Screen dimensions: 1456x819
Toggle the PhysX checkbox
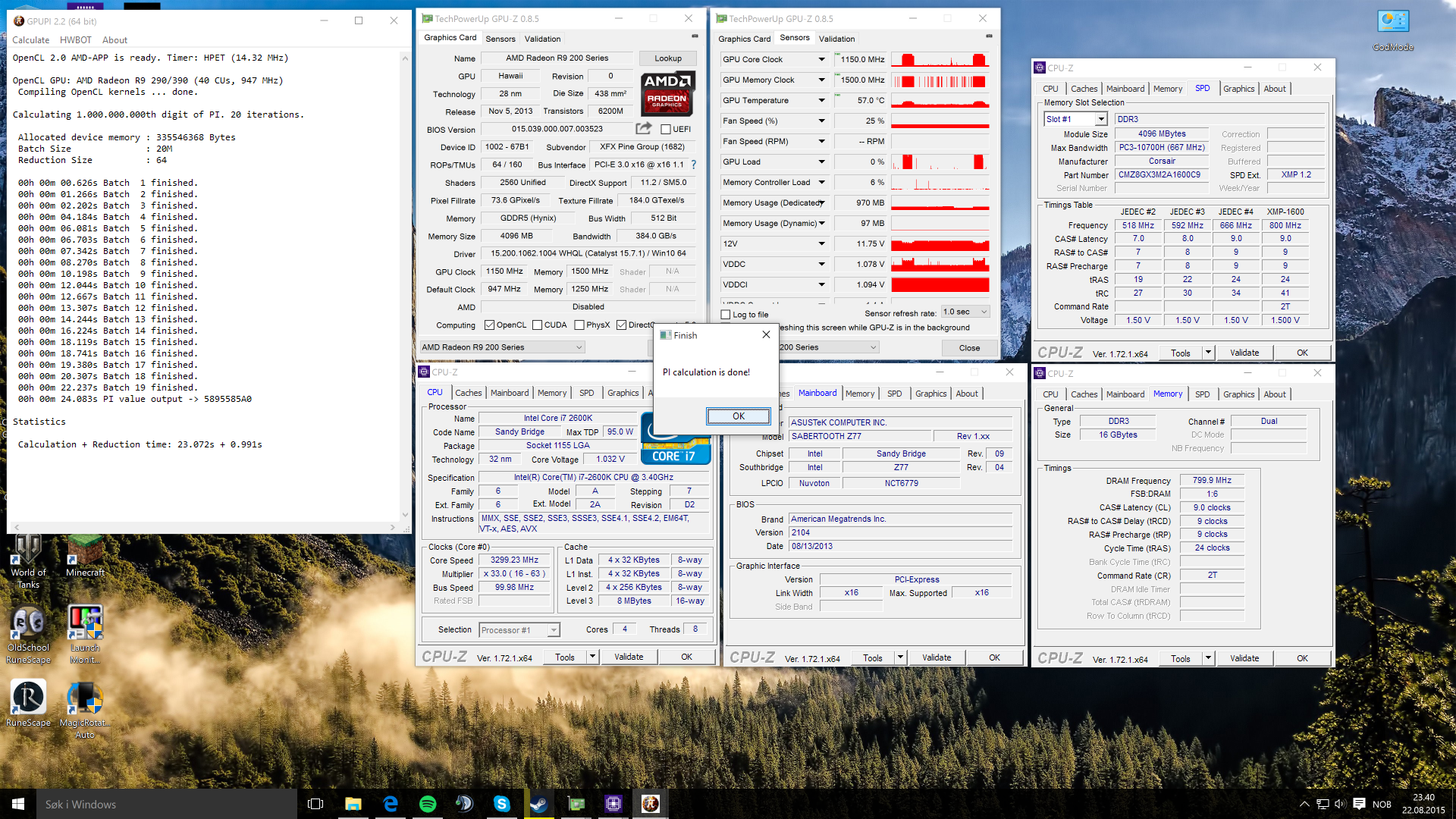pos(579,325)
